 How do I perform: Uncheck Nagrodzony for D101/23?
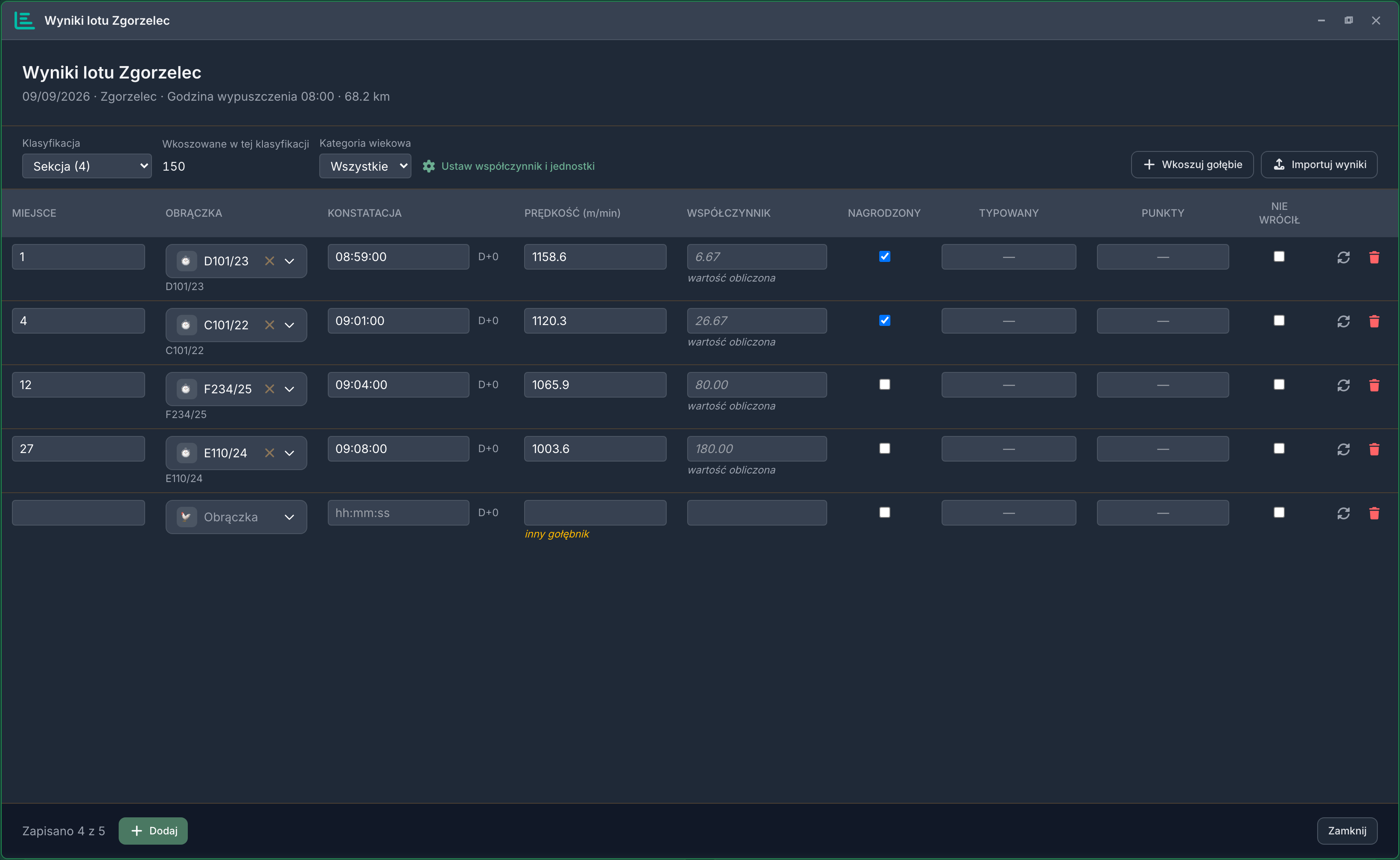click(884, 256)
